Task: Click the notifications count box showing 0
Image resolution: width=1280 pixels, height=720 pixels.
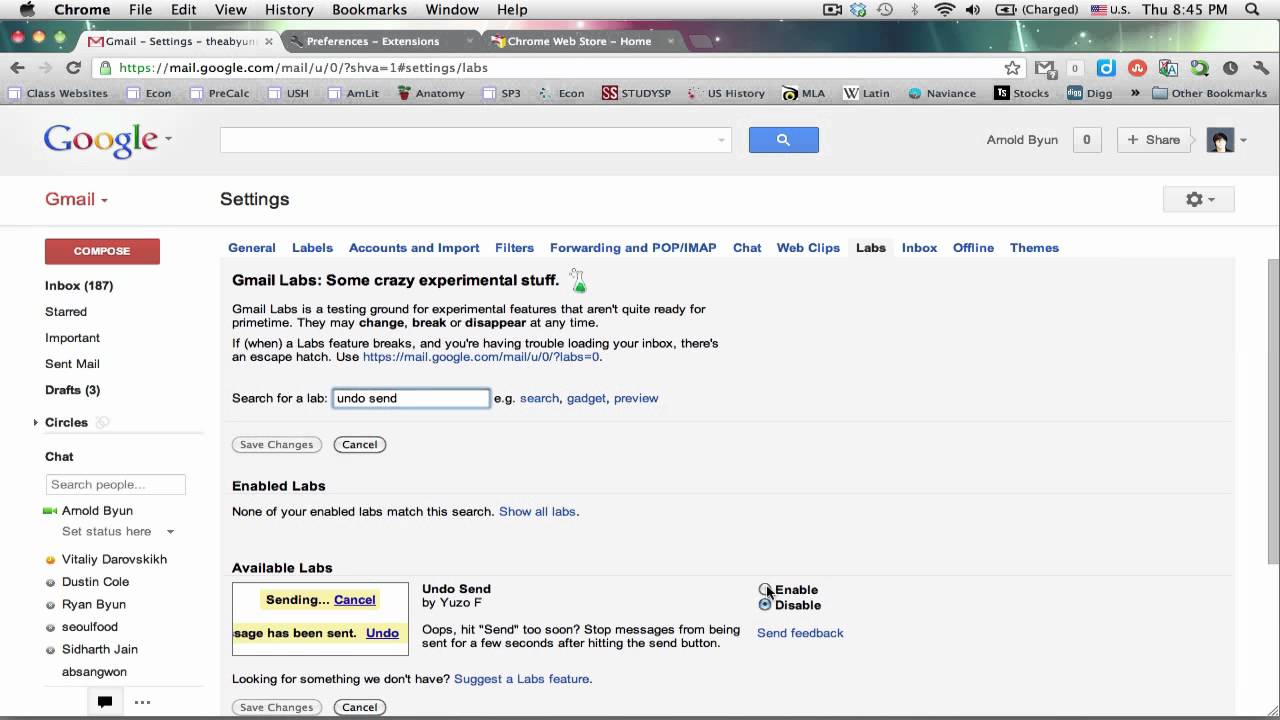Action: (x=1087, y=140)
